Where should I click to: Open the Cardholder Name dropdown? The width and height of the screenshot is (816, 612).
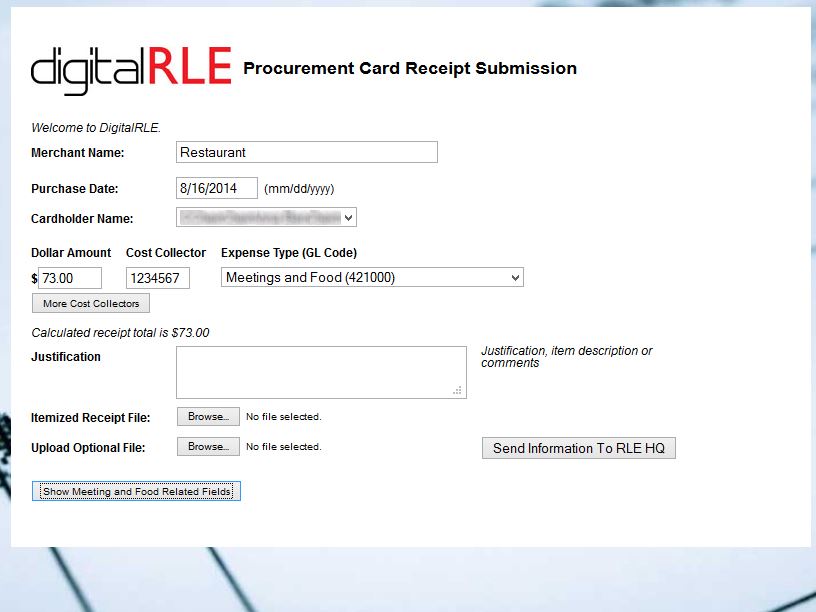pos(266,217)
